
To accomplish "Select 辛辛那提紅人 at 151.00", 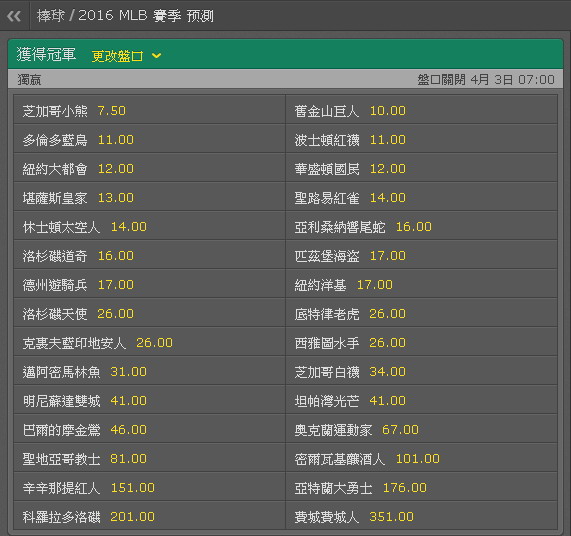I will click(x=149, y=487).
